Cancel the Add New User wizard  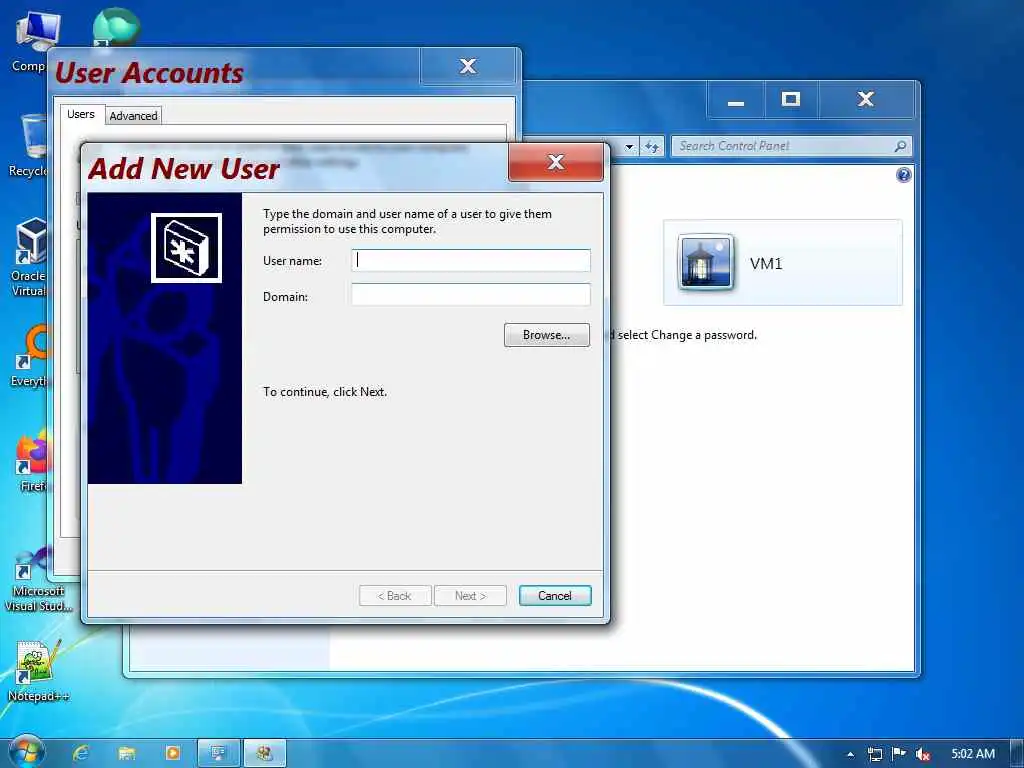pos(554,596)
